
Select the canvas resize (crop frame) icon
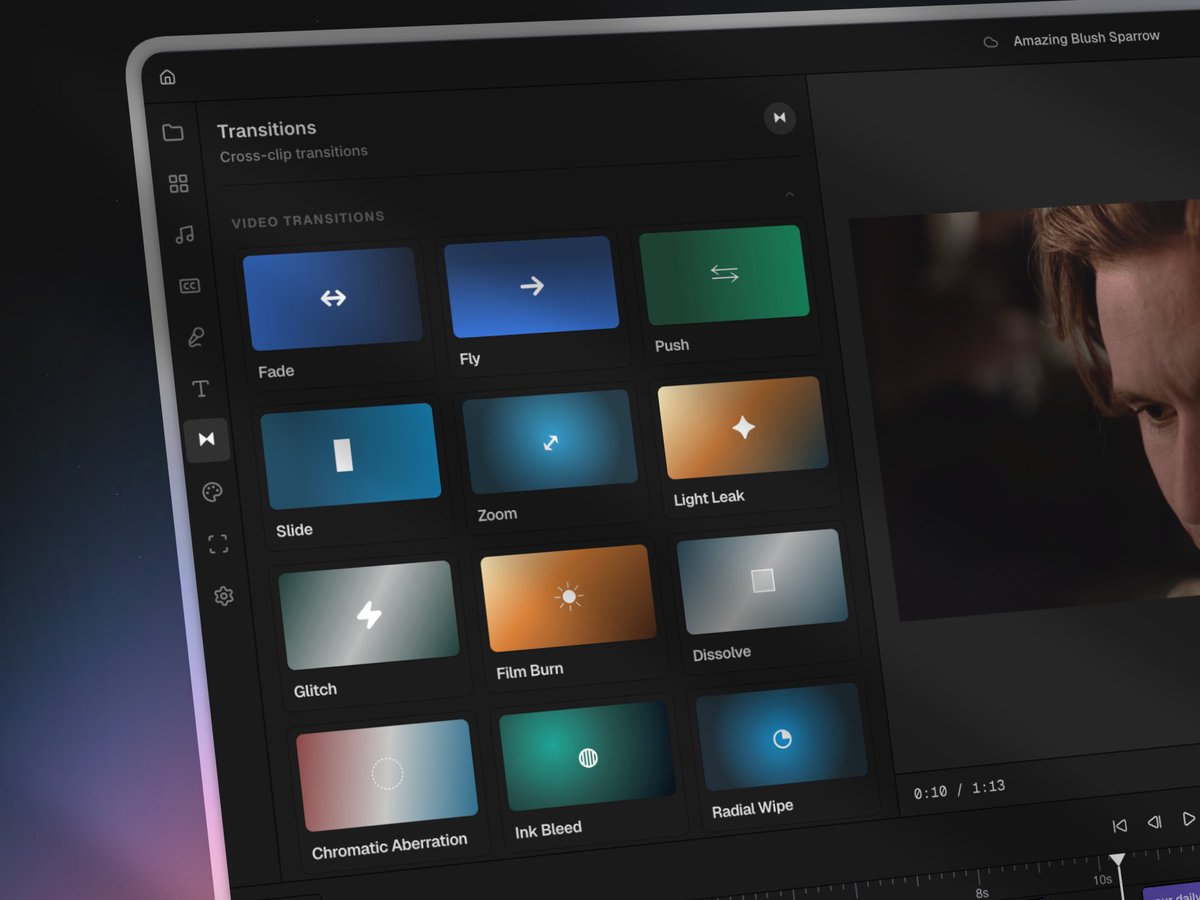[218, 543]
